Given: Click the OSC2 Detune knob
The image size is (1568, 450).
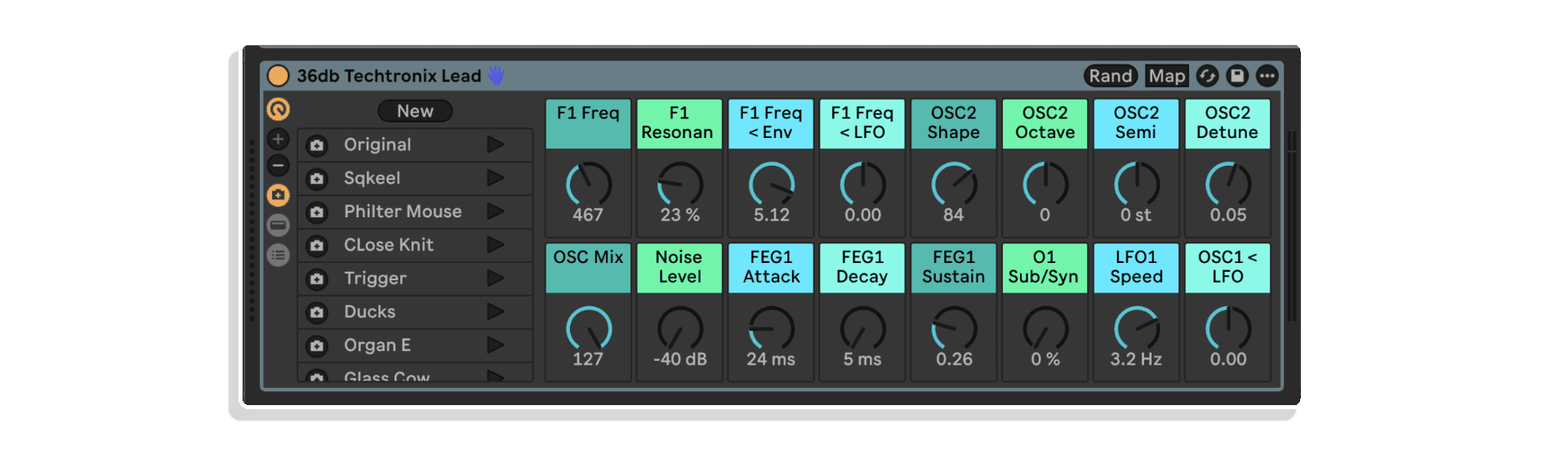Looking at the screenshot, I should pyautogui.click(x=1228, y=185).
